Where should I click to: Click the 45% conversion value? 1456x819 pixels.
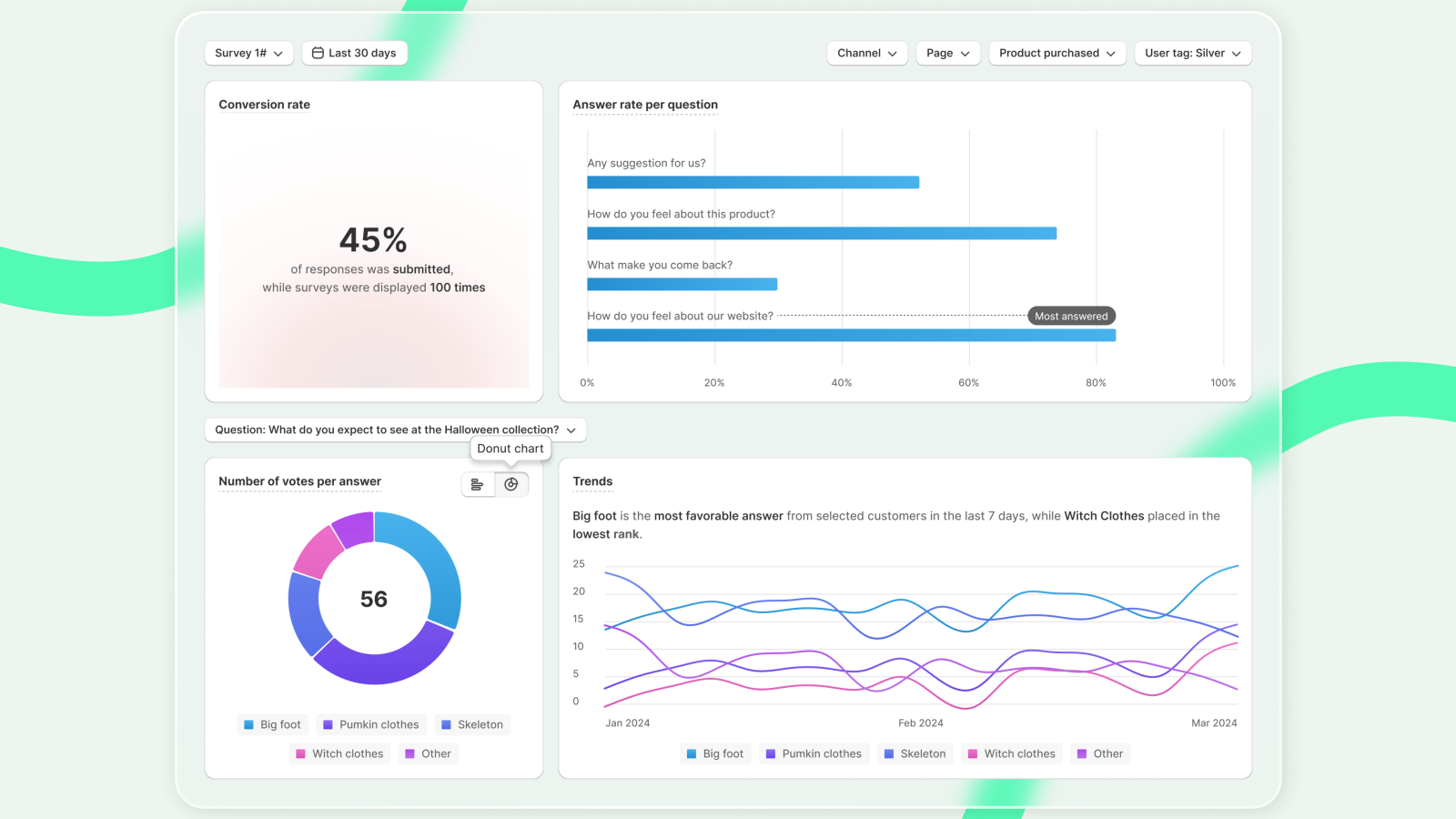[373, 240]
